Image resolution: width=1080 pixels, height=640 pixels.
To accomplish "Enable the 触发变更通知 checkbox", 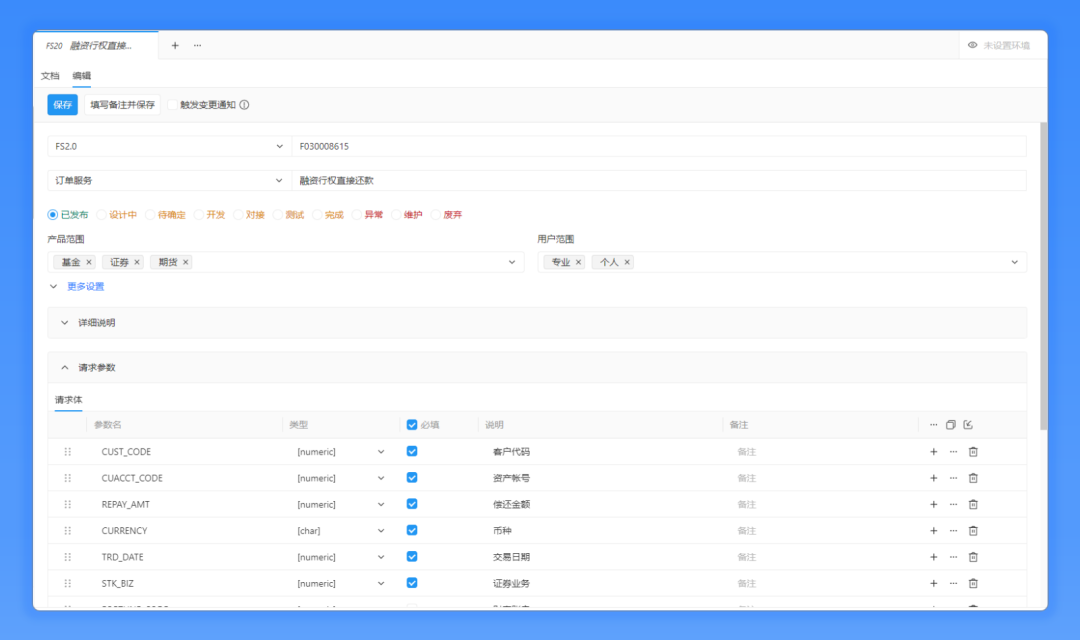I will coord(173,105).
